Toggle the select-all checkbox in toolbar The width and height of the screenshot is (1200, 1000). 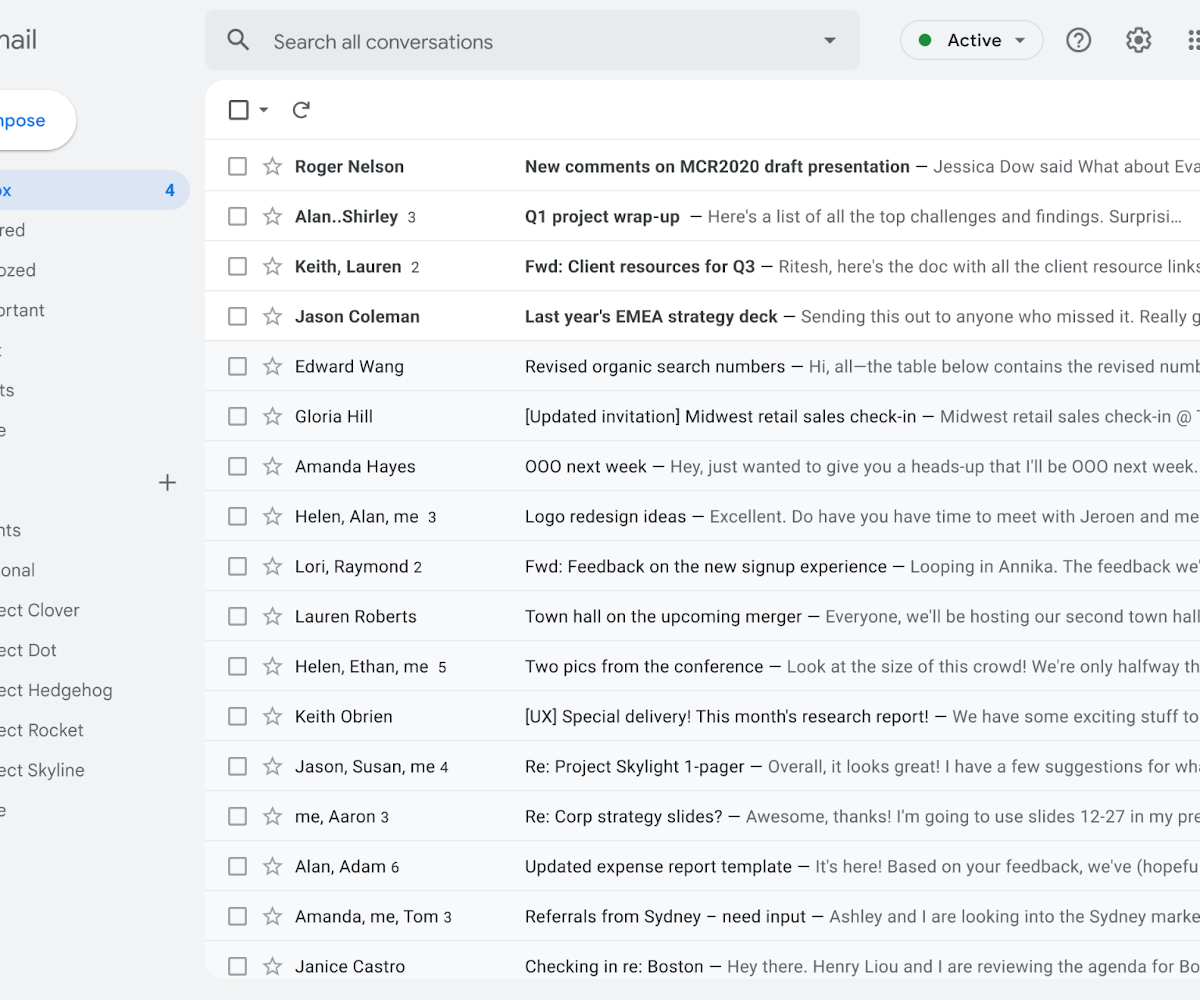(x=238, y=110)
